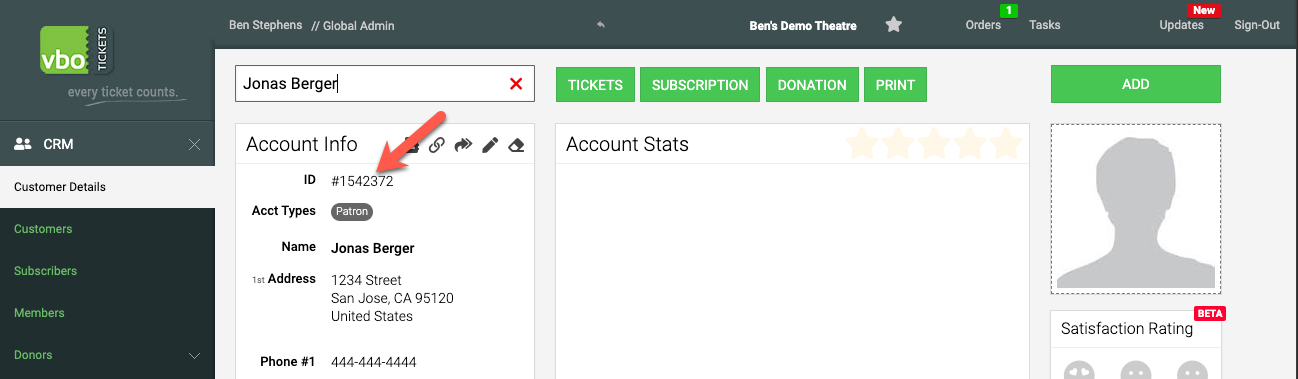Image resolution: width=1298 pixels, height=379 pixels.
Task: Click the DONATION button
Action: [x=812, y=85]
